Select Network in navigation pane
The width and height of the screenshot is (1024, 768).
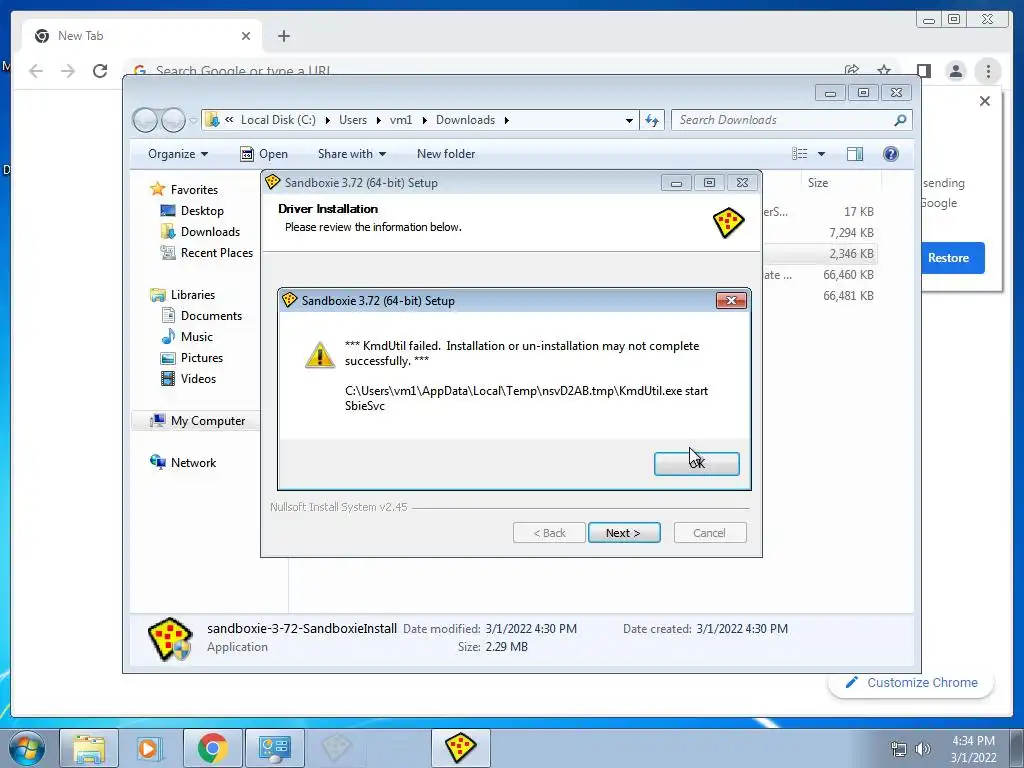(193, 463)
